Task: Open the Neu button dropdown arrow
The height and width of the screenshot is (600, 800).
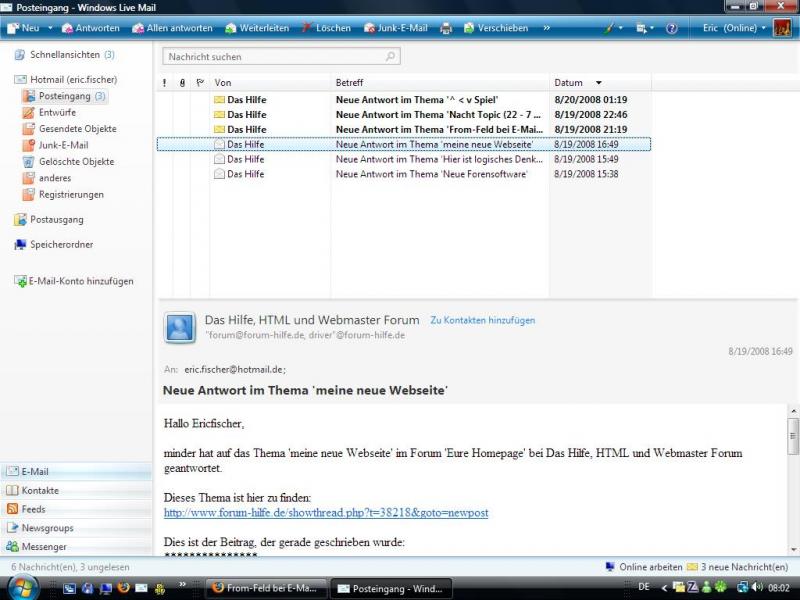Action: click(x=49, y=28)
